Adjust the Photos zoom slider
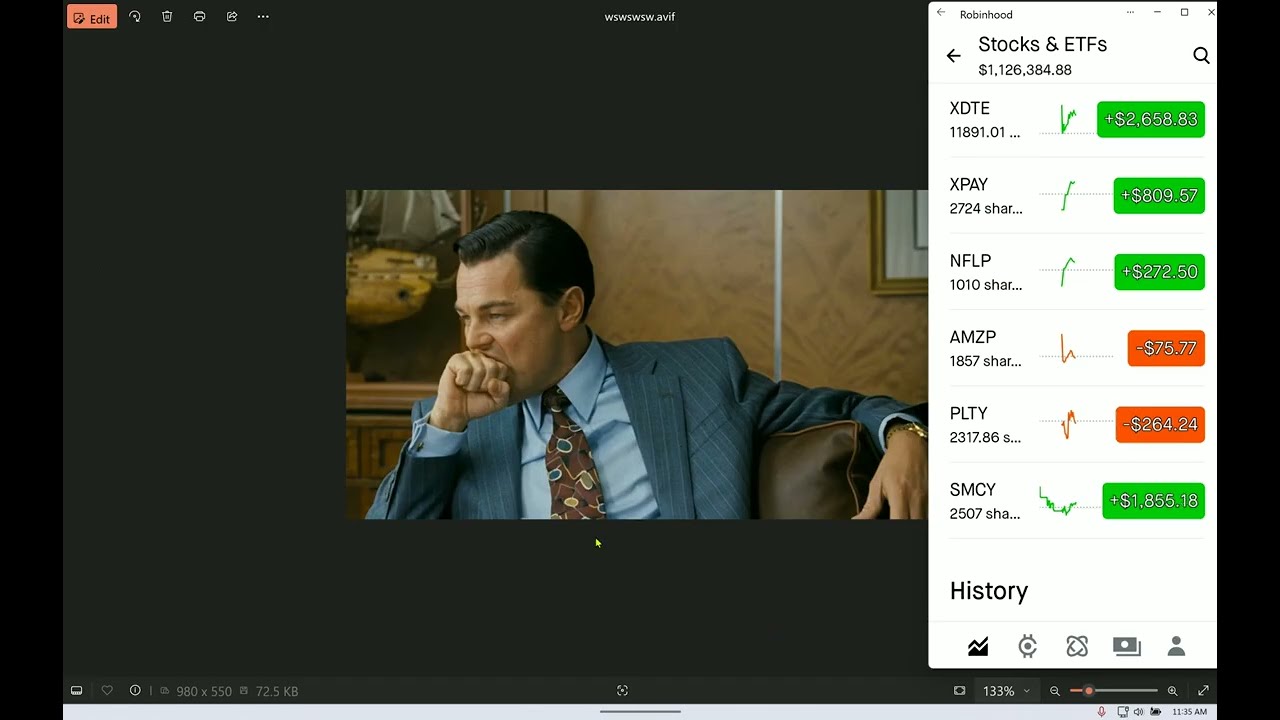This screenshot has width=1280, height=720. tap(1114, 691)
